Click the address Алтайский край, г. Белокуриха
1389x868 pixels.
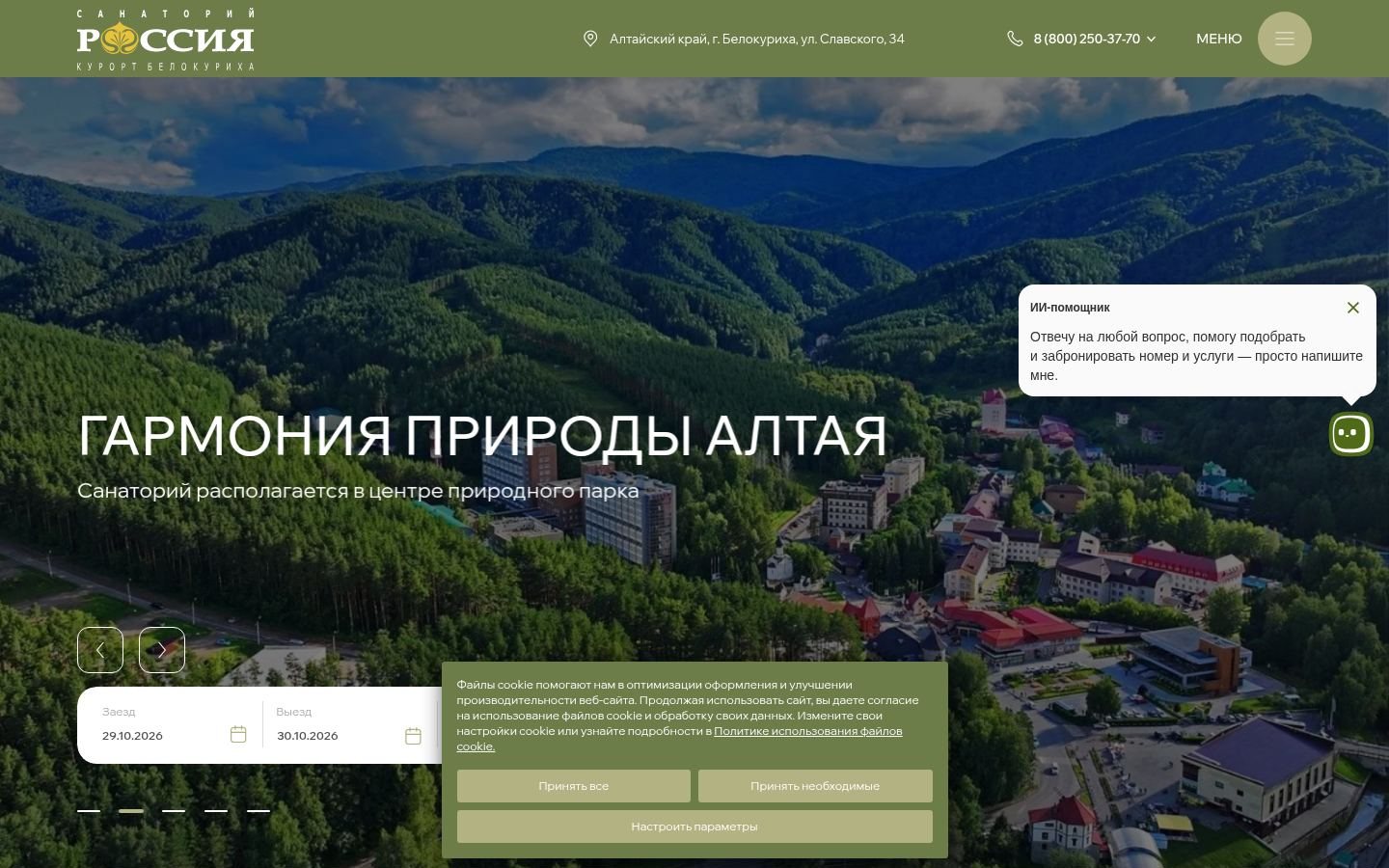pyautogui.click(x=757, y=39)
